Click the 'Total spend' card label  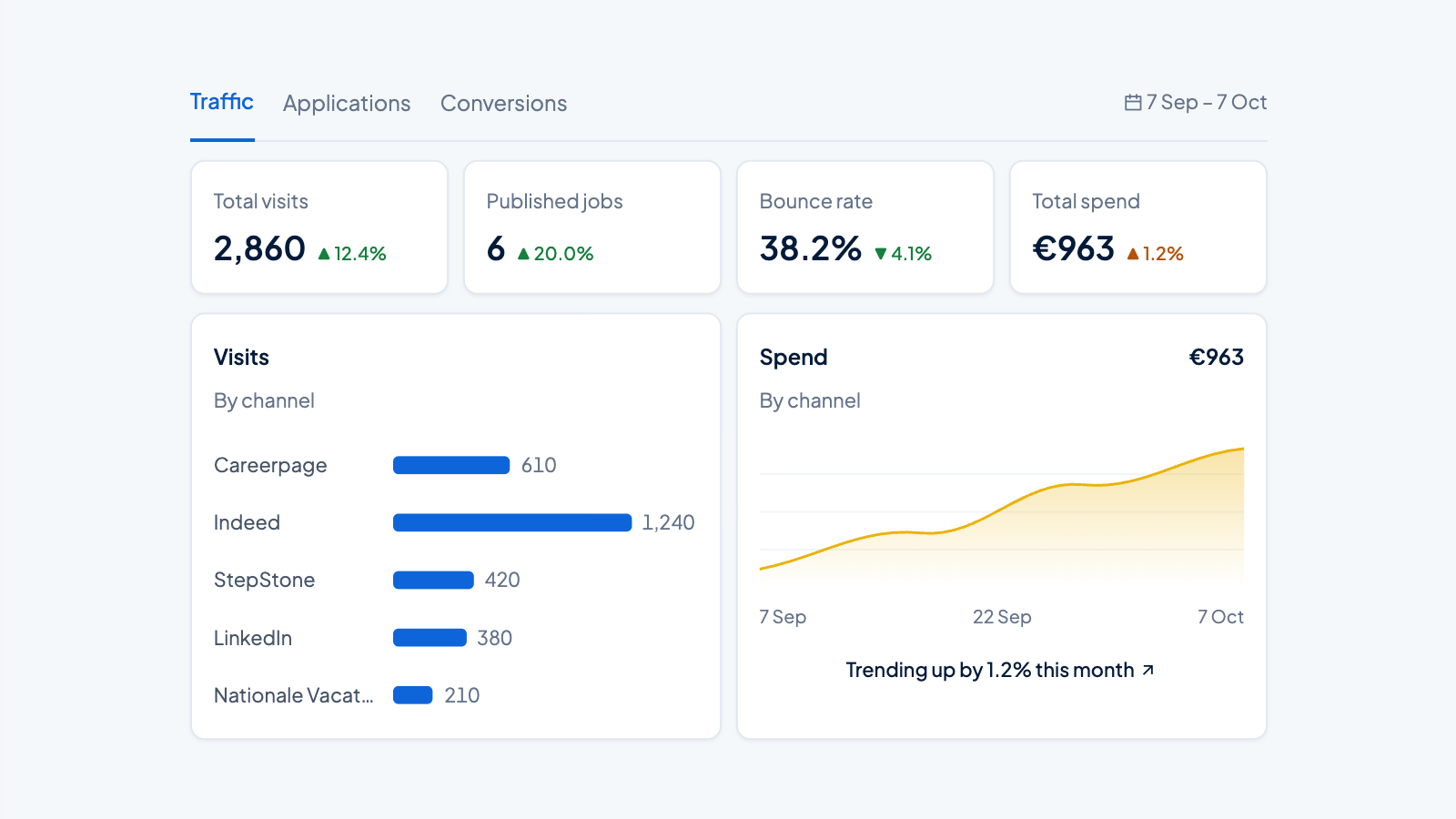tap(1086, 202)
